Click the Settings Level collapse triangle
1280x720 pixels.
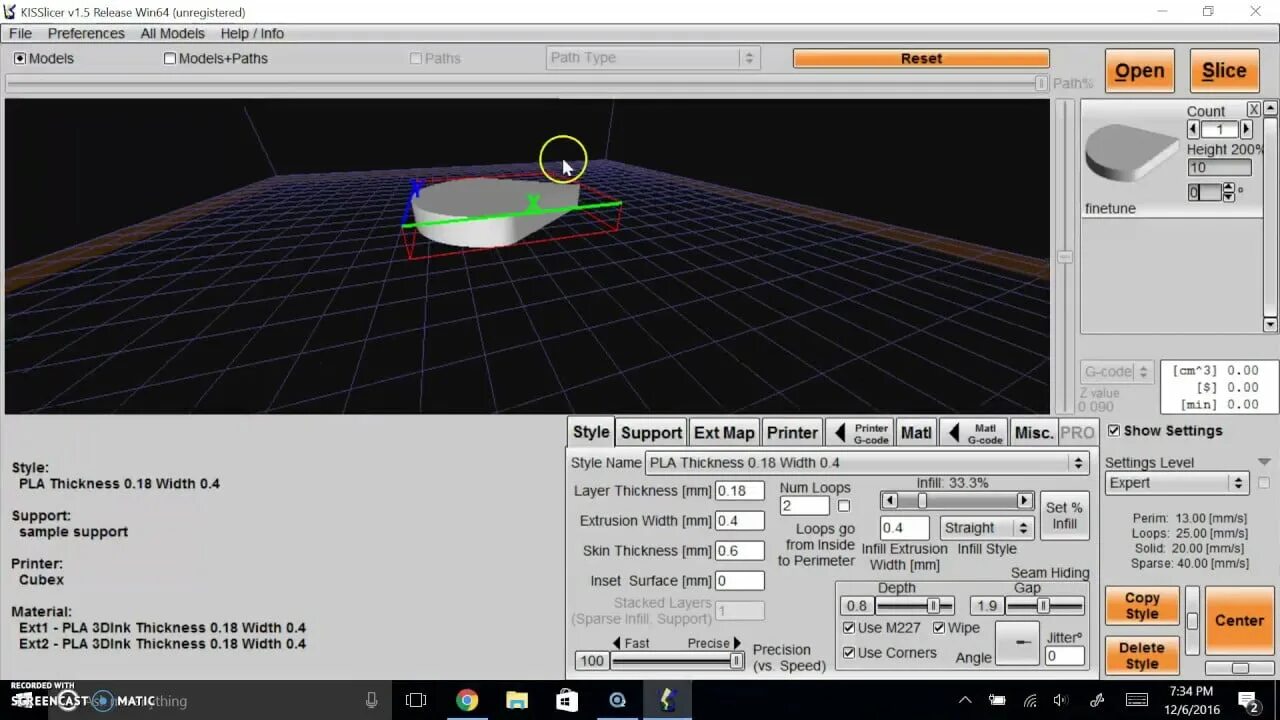[x=1264, y=462]
